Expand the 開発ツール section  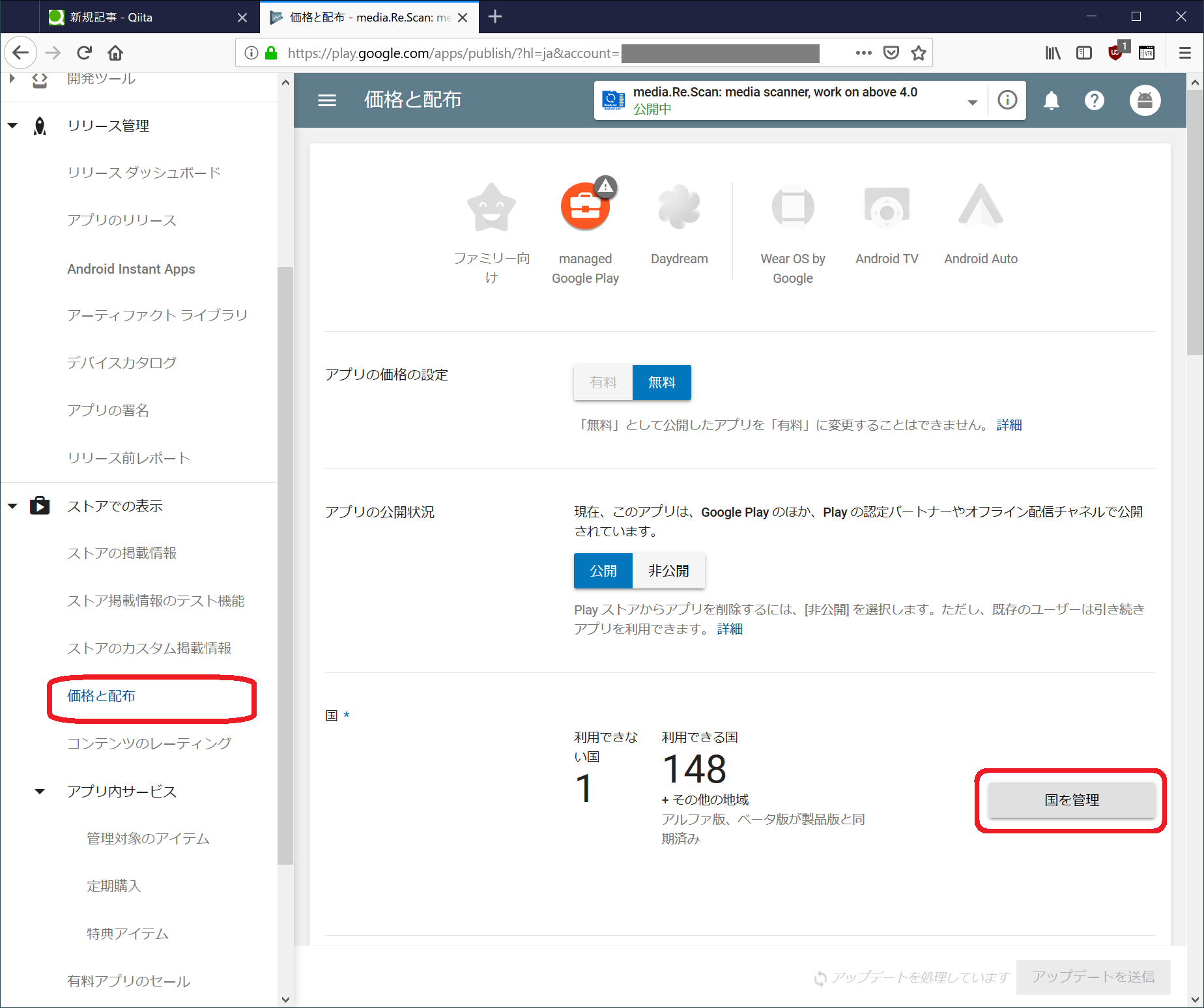tap(12, 79)
